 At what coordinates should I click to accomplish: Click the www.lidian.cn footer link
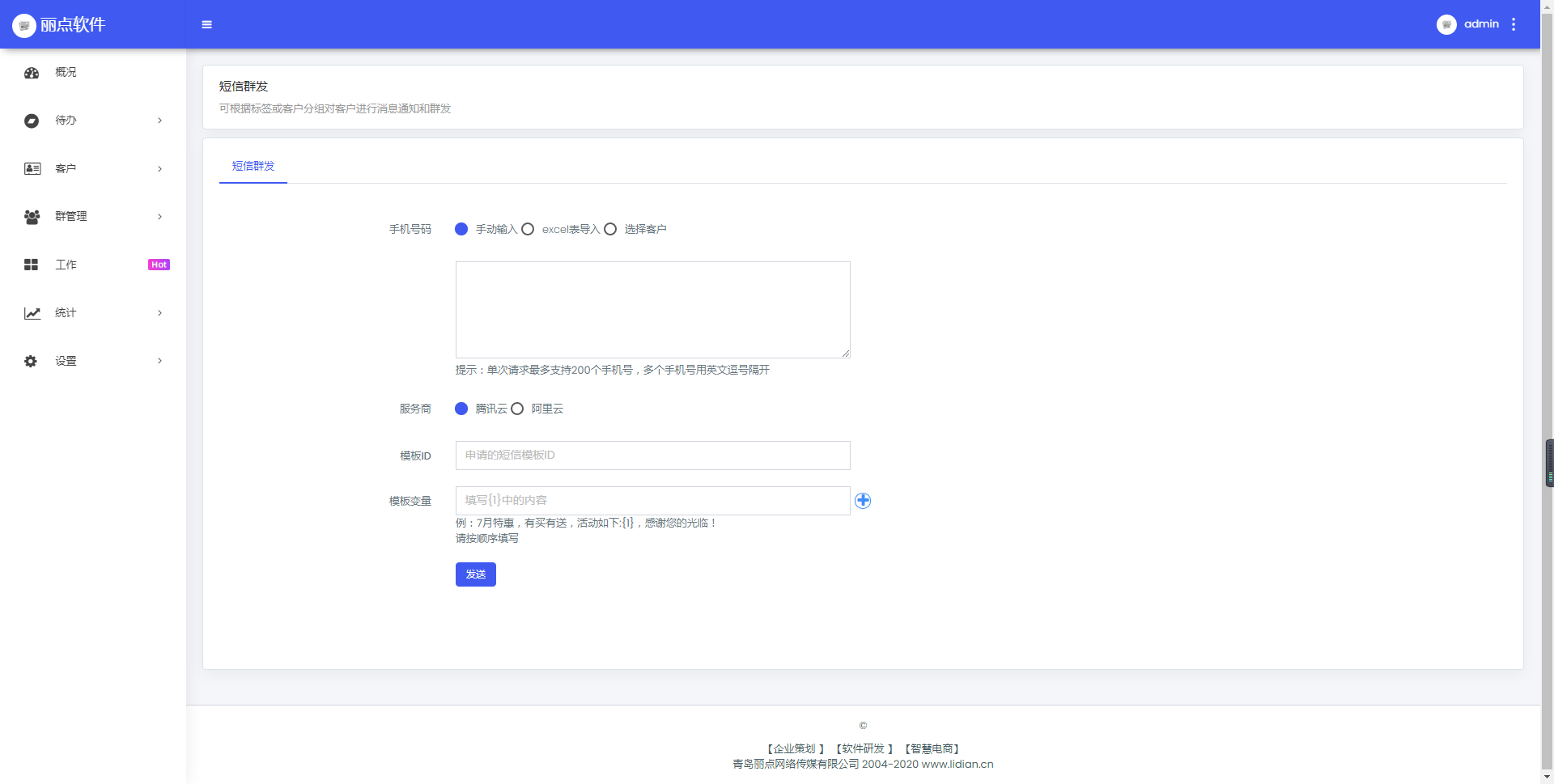[957, 765]
